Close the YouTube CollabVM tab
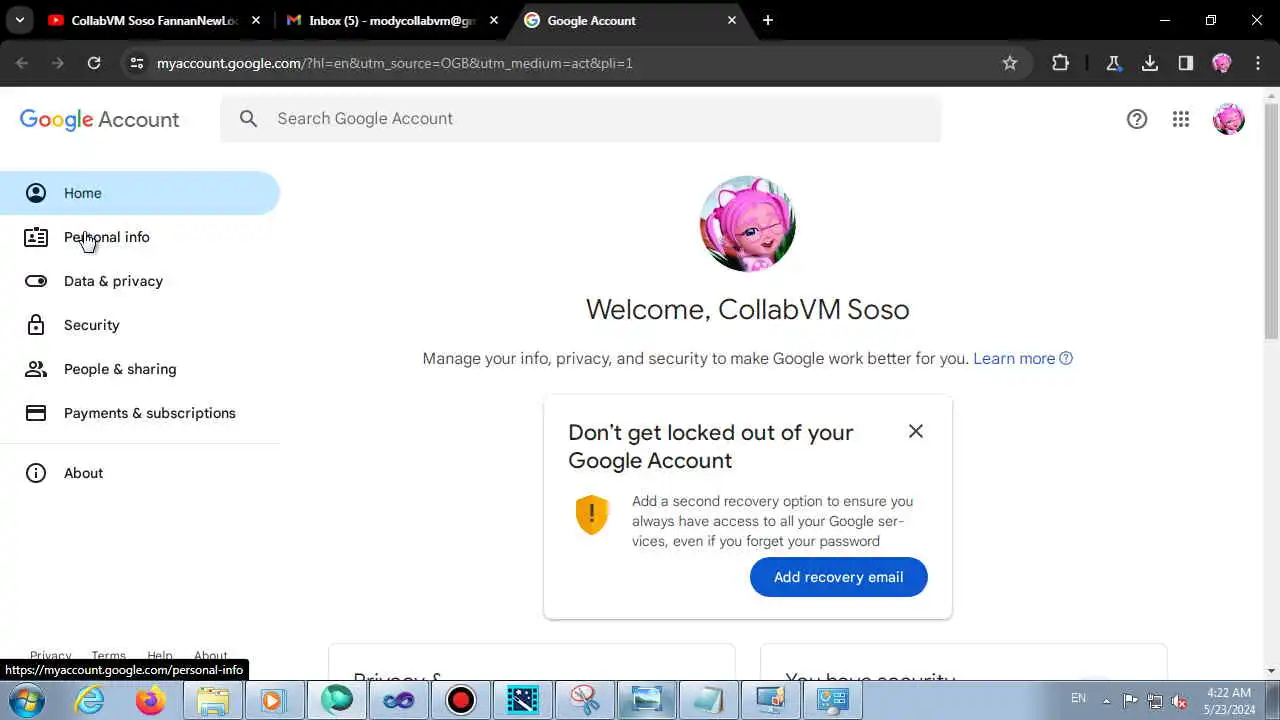Viewport: 1280px width, 720px height. (256, 20)
